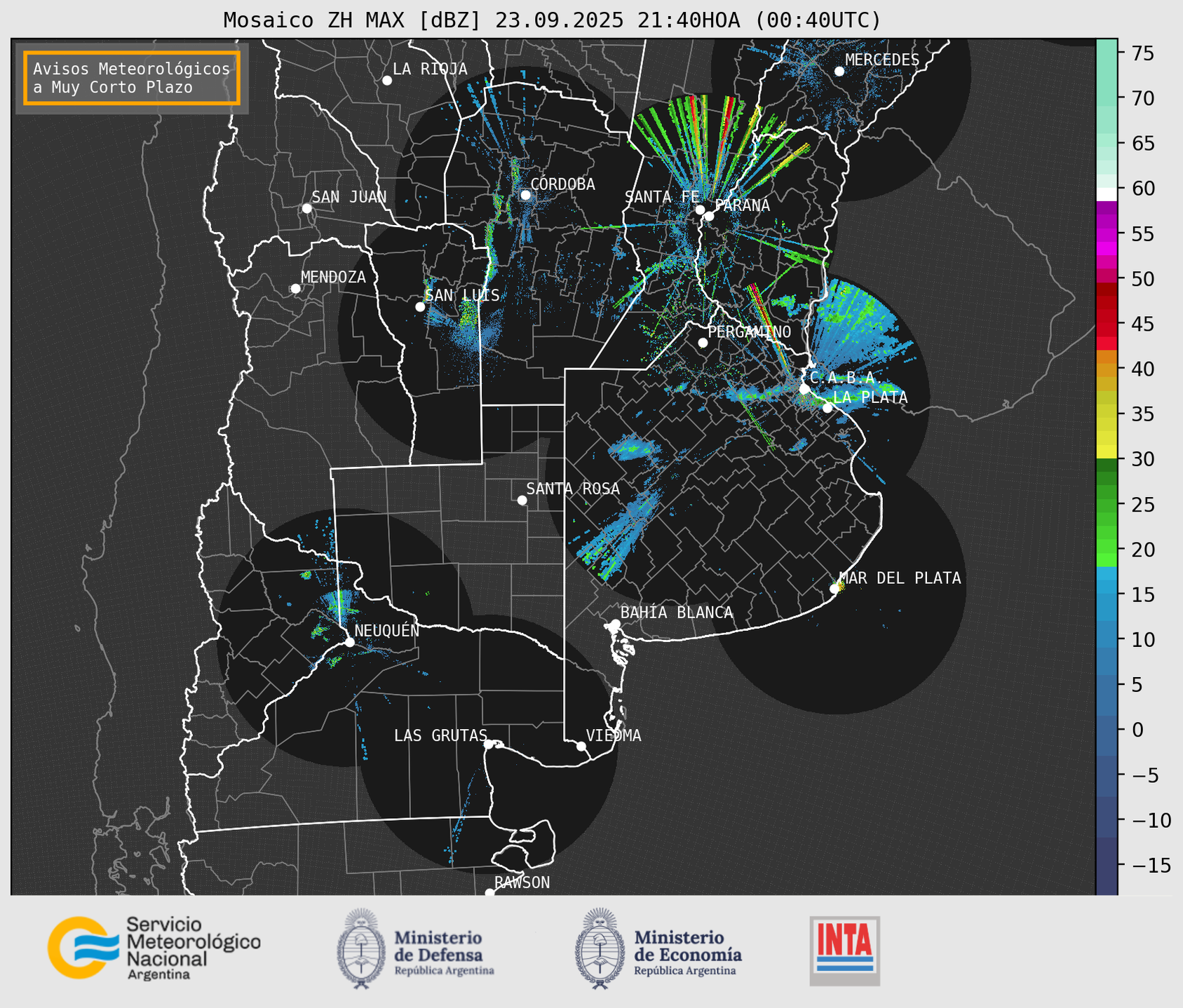Select the SAN JUAN city marker dot
Image resolution: width=1183 pixels, height=1008 pixels.
click(306, 208)
